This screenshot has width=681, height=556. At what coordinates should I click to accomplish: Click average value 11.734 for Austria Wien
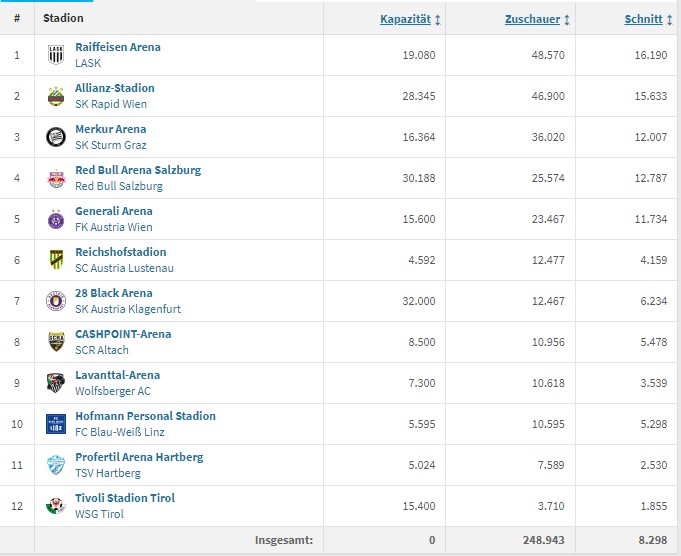pyautogui.click(x=651, y=219)
